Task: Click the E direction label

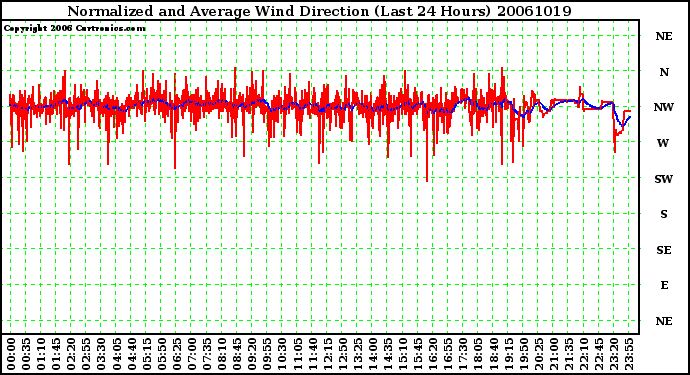Action: 664,286
